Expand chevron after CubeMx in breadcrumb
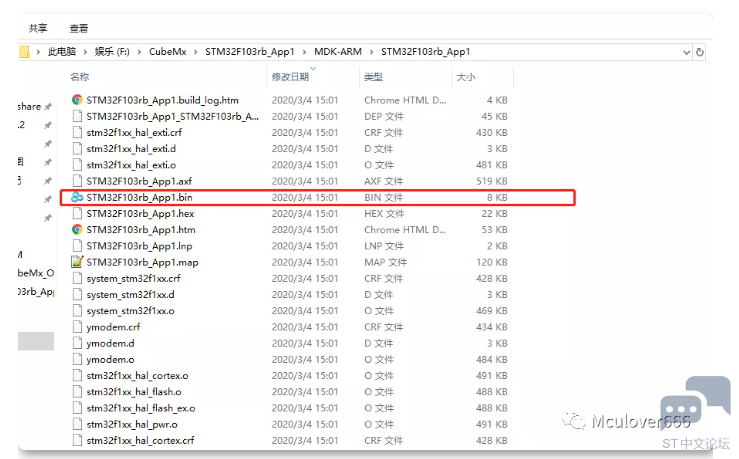 click(x=196, y=52)
